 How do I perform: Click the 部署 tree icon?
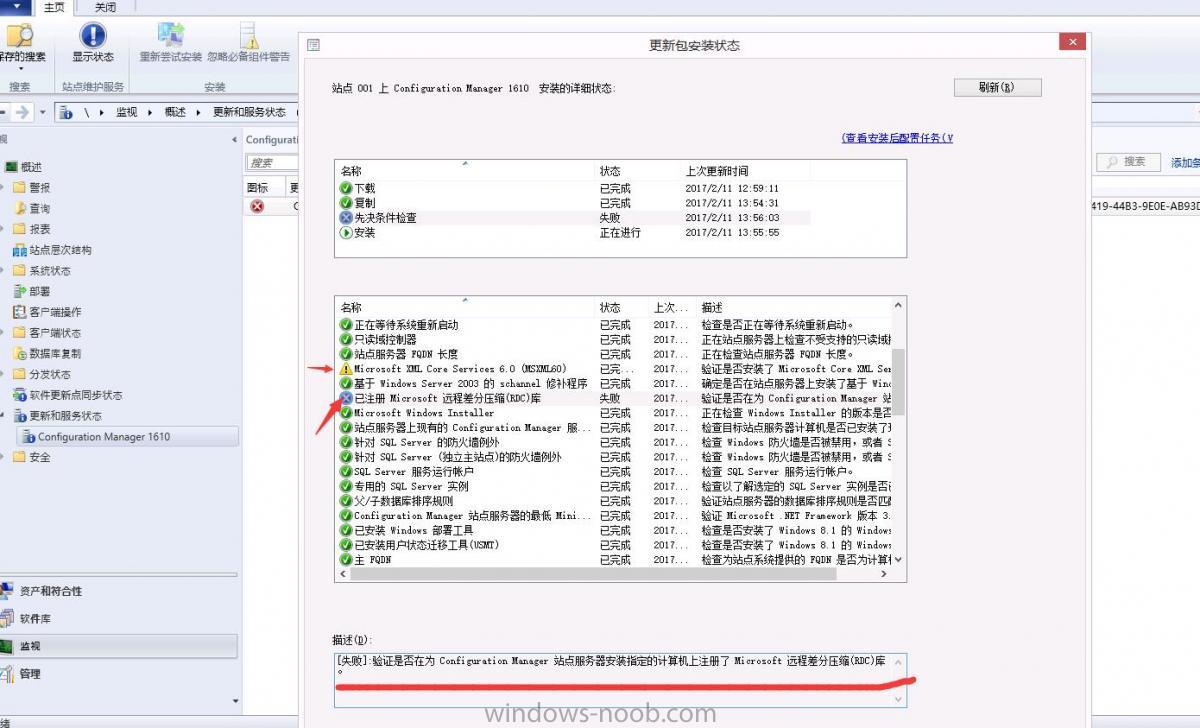20,291
